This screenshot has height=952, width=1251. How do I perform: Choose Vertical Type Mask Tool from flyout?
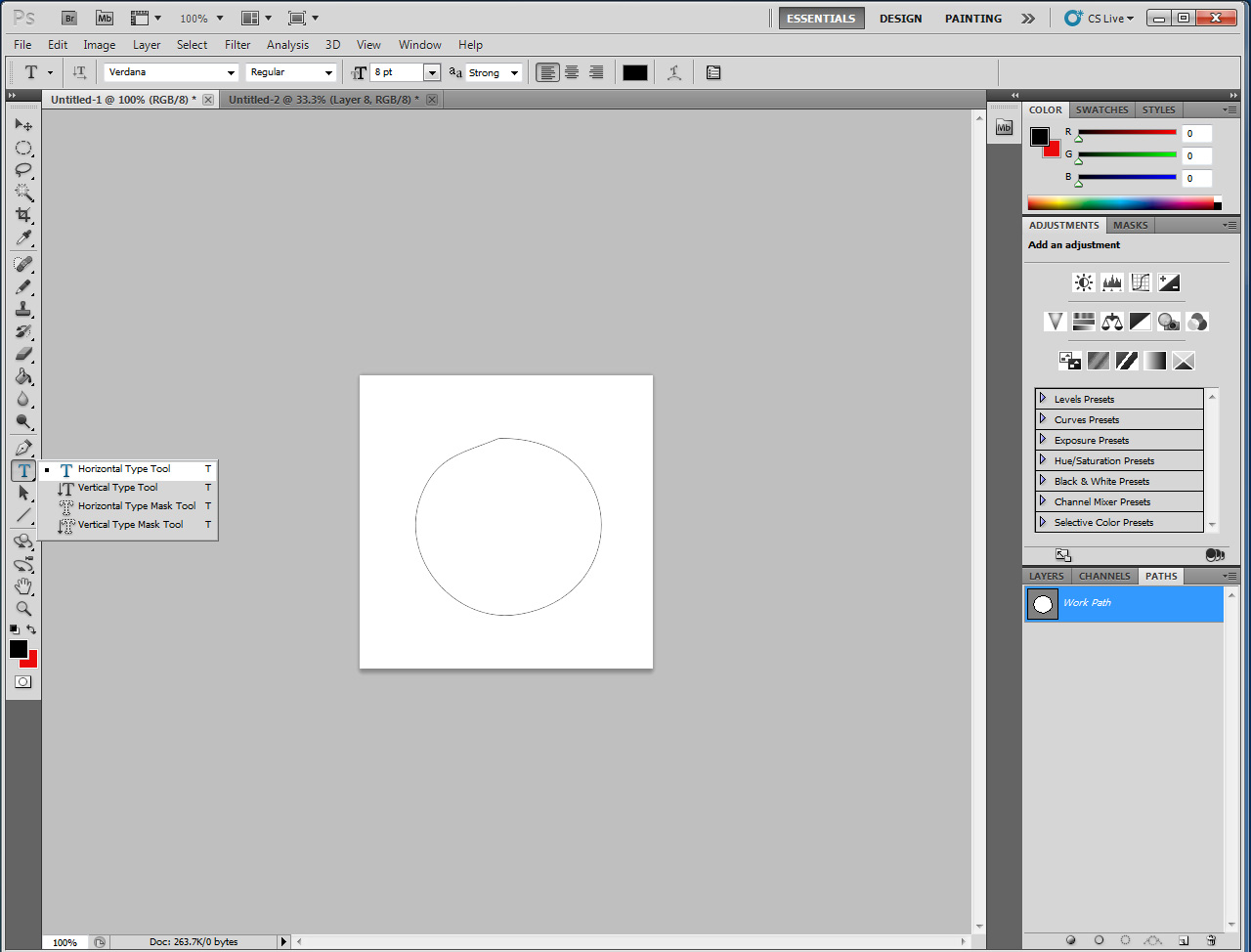tap(128, 525)
